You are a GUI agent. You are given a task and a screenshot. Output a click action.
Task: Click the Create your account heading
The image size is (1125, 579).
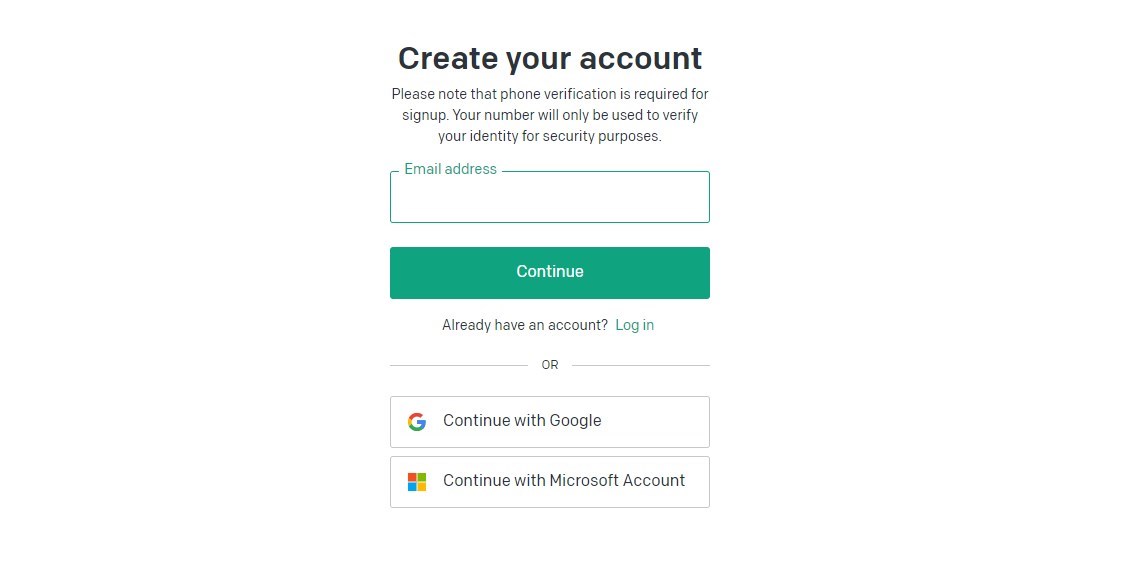(x=550, y=58)
